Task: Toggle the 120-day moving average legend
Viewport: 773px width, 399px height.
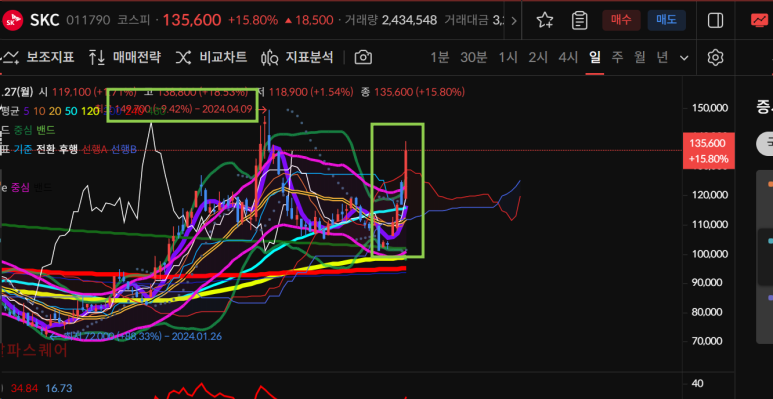Action: (x=90, y=111)
